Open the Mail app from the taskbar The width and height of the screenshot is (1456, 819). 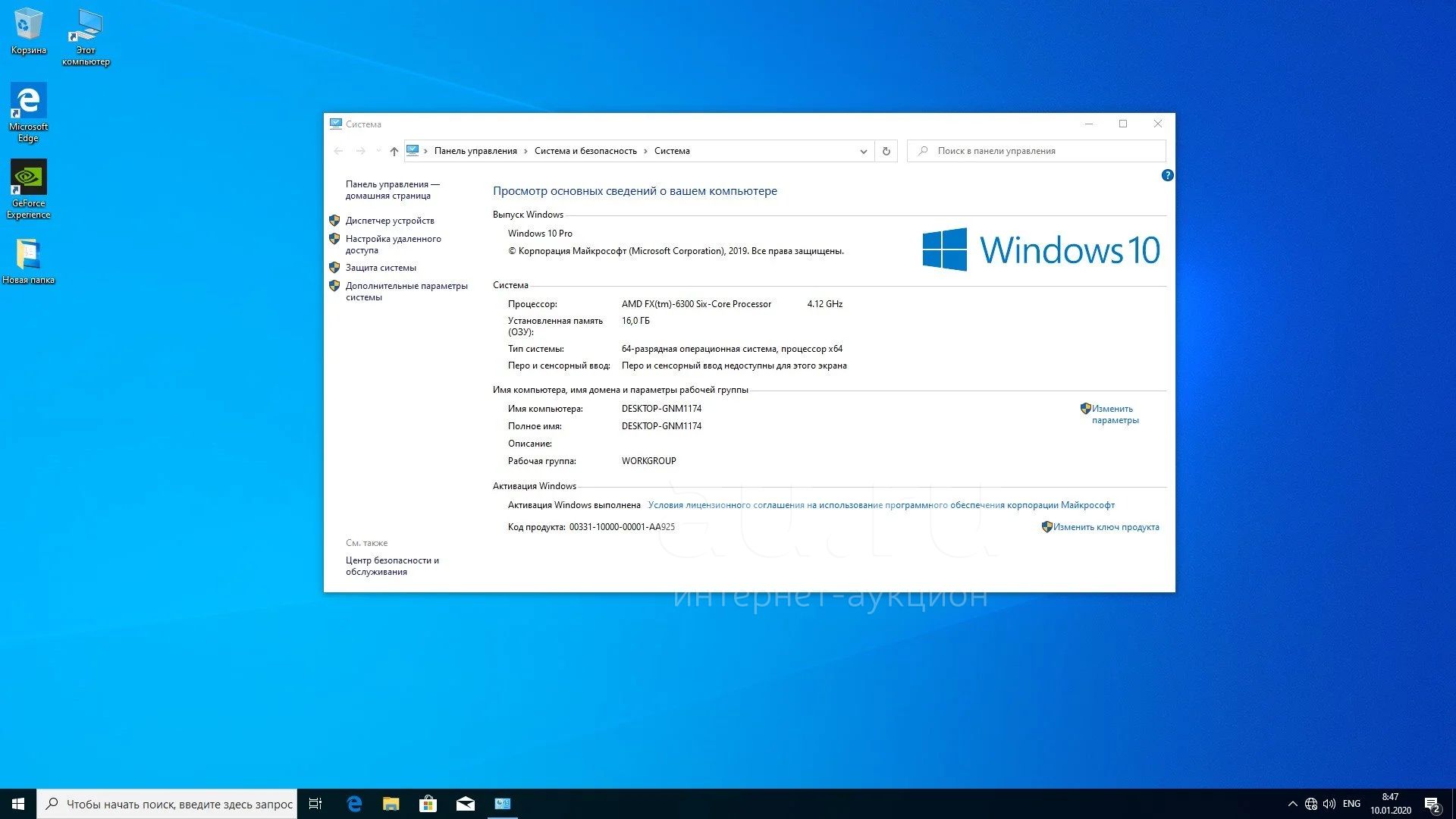(466, 804)
